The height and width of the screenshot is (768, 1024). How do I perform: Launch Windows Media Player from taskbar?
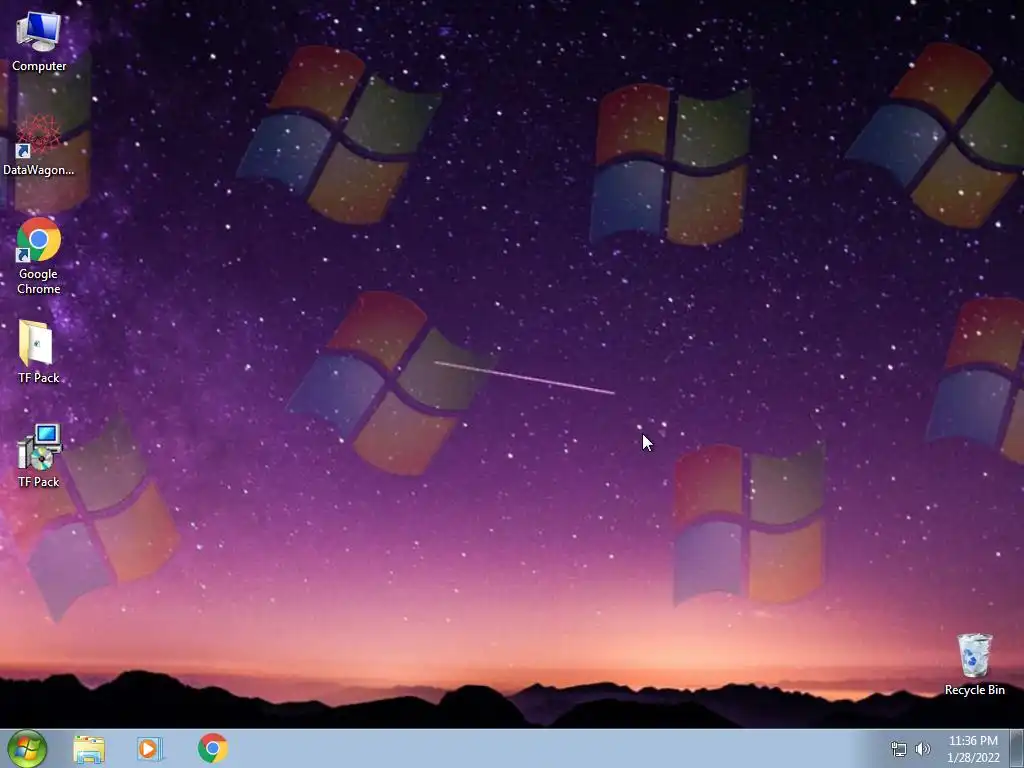pos(150,749)
